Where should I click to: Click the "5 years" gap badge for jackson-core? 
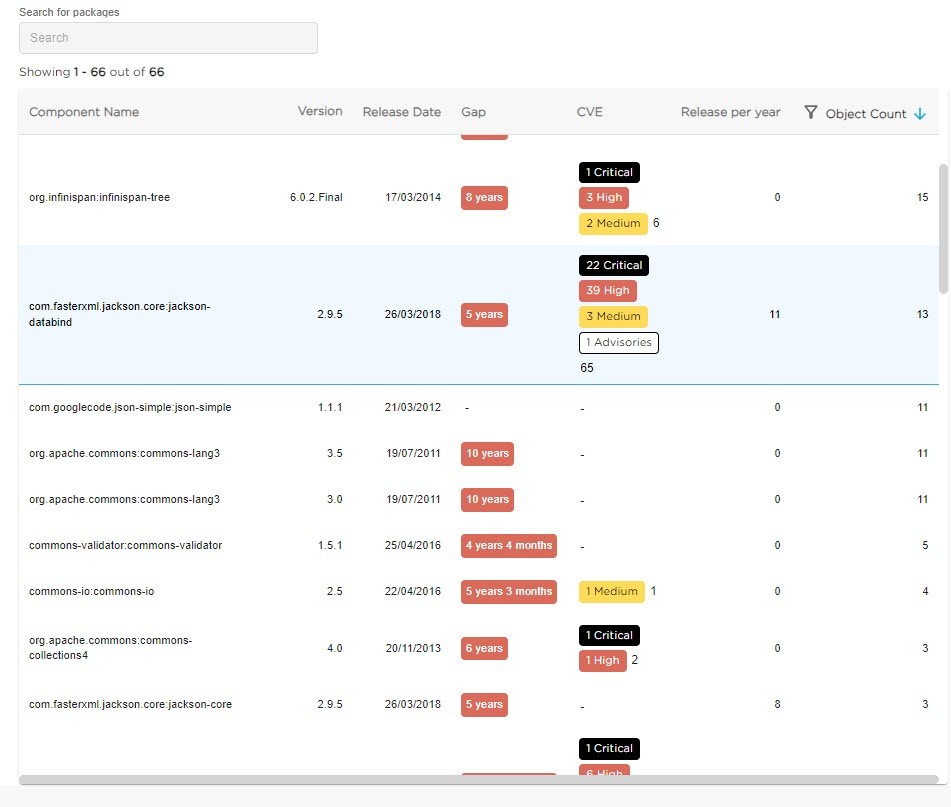(x=484, y=704)
